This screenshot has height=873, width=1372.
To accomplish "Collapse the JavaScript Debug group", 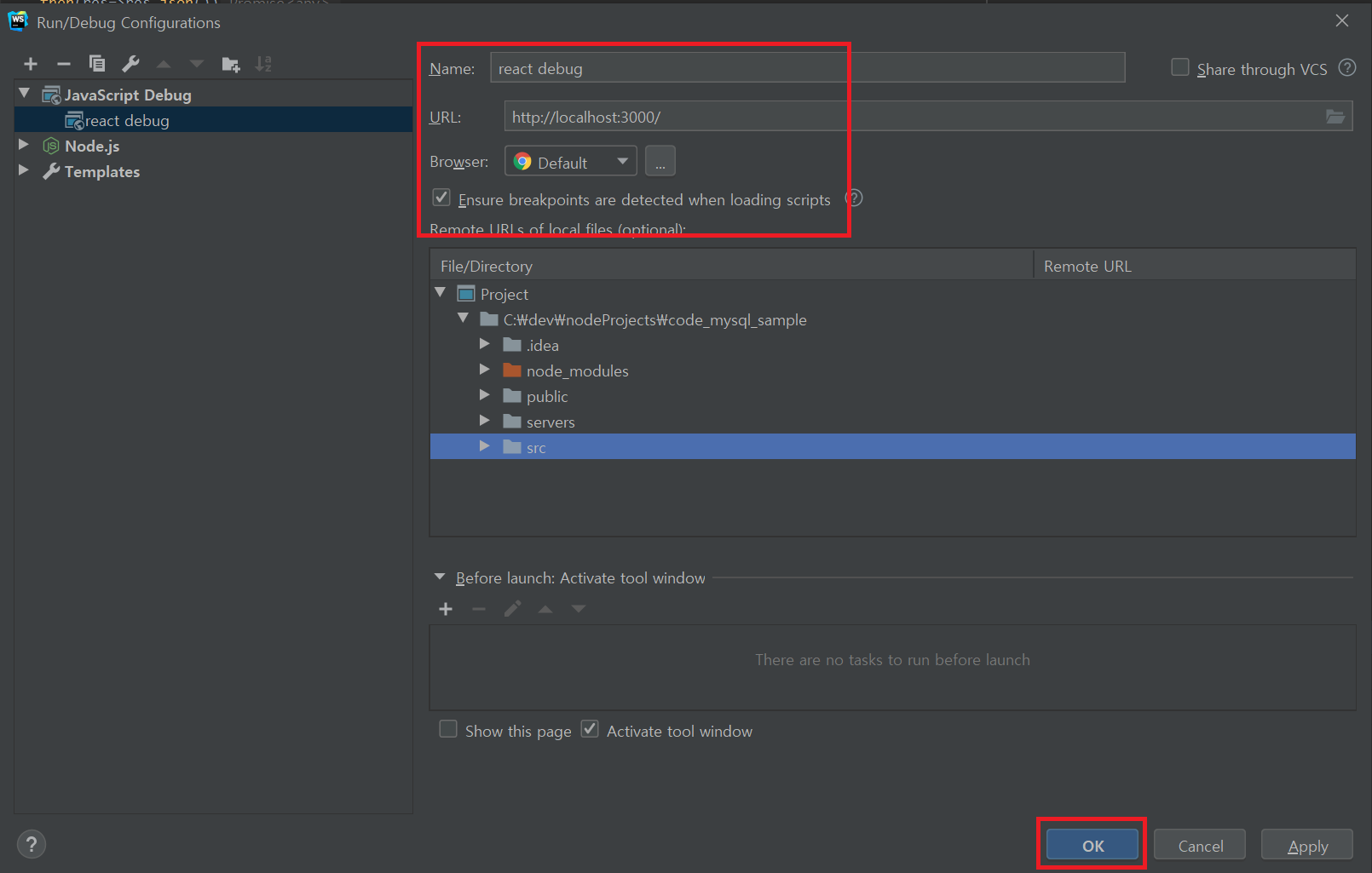I will pos(24,93).
